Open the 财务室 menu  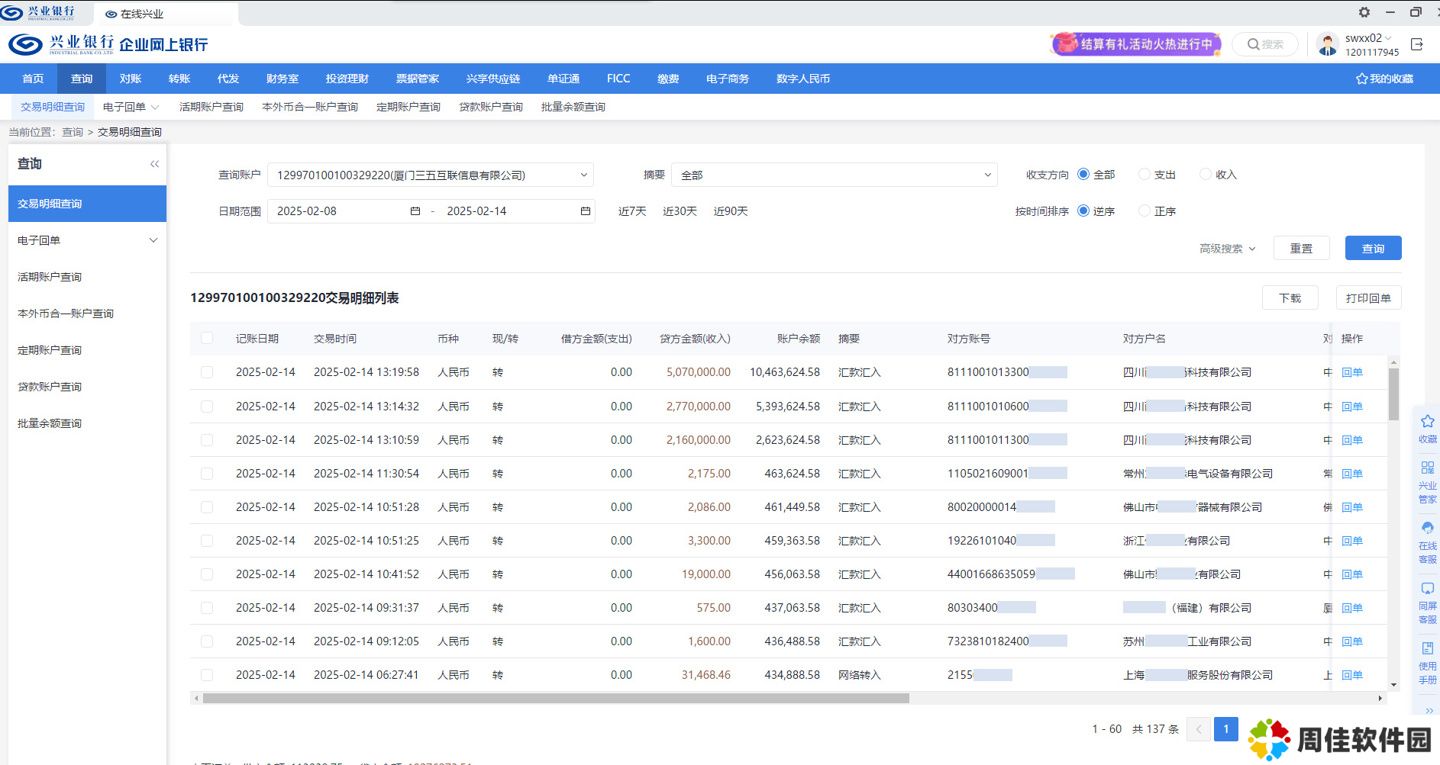pyautogui.click(x=282, y=79)
